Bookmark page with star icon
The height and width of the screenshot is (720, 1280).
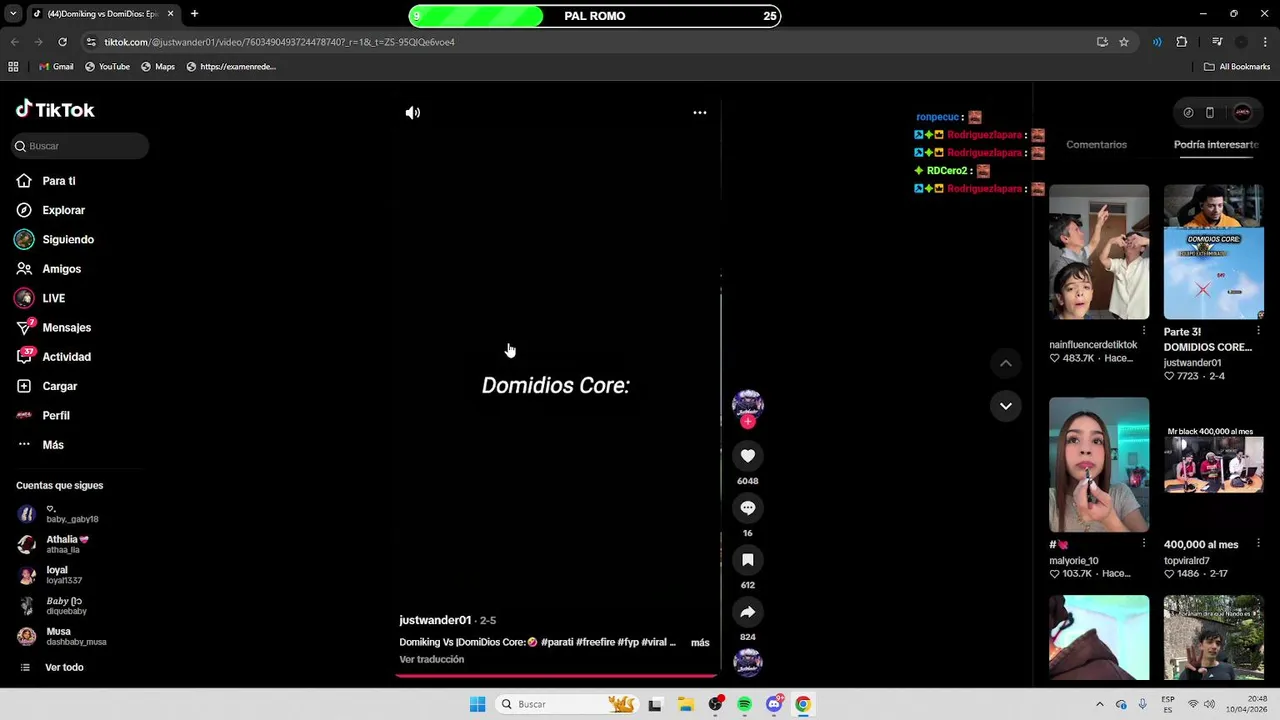click(x=1124, y=42)
